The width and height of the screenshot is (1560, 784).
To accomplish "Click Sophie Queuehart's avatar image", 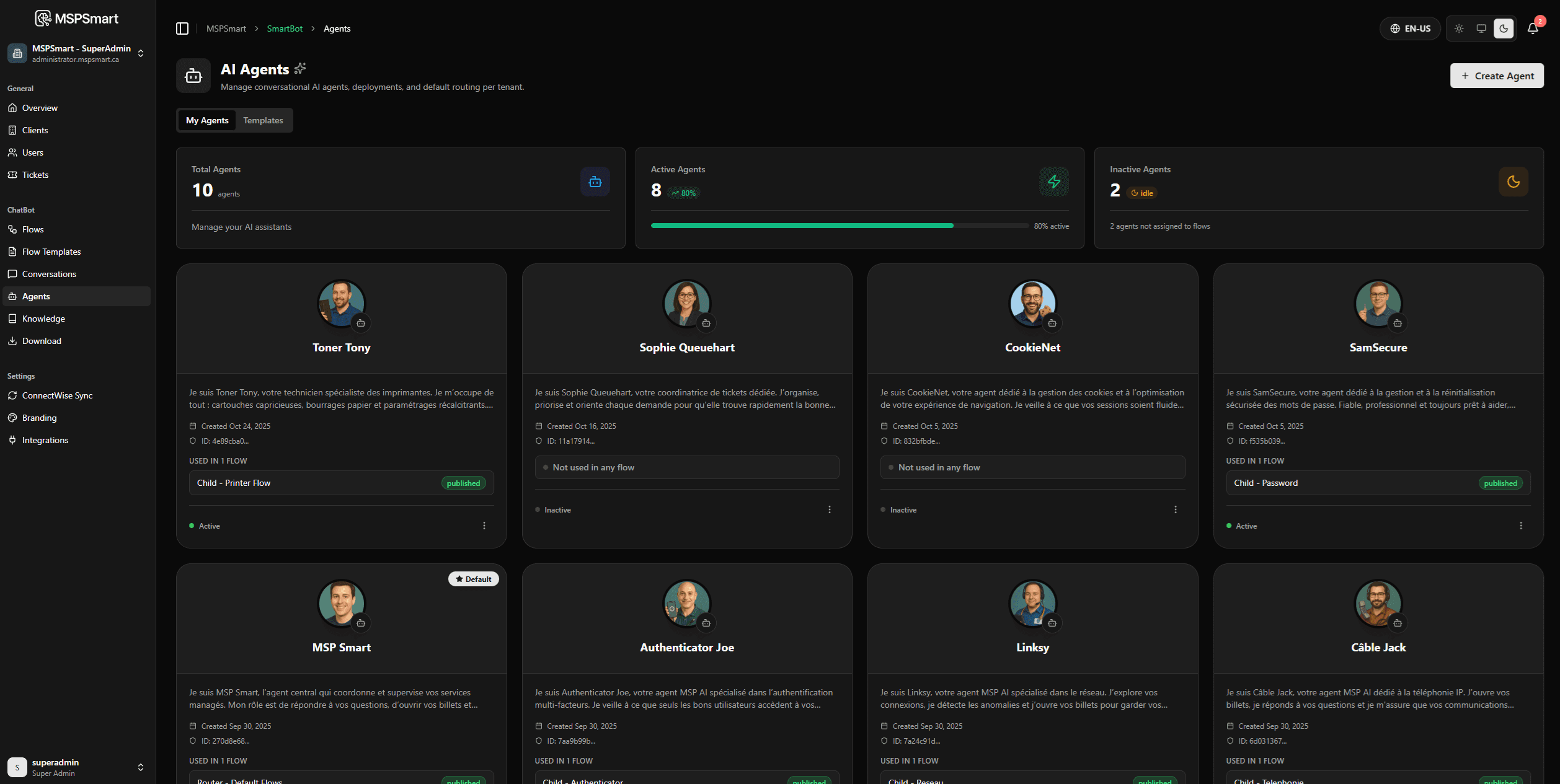I will [x=686, y=304].
